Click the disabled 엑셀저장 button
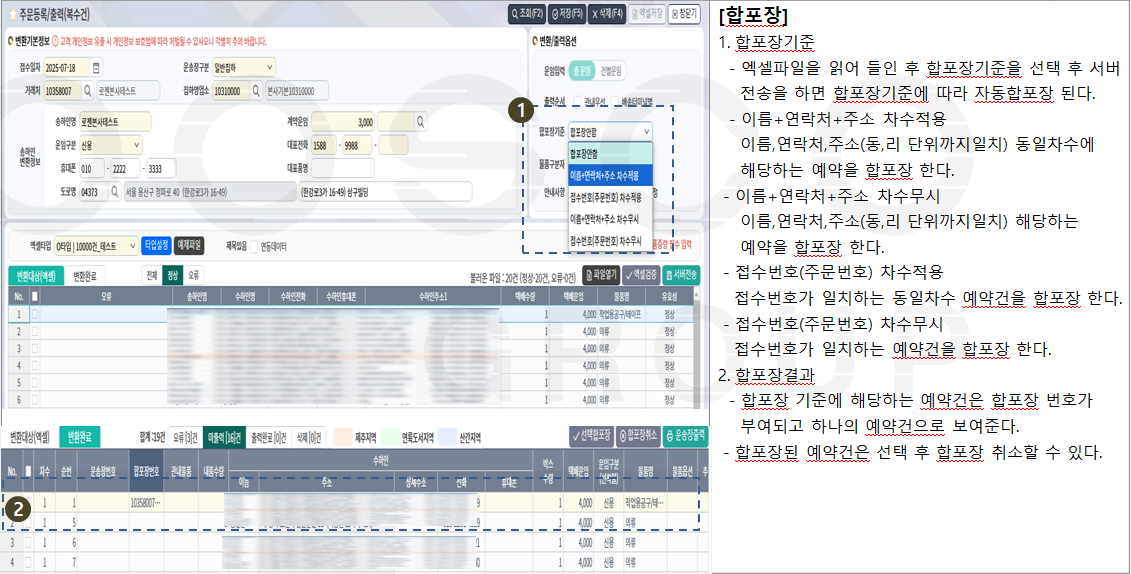 [646, 13]
